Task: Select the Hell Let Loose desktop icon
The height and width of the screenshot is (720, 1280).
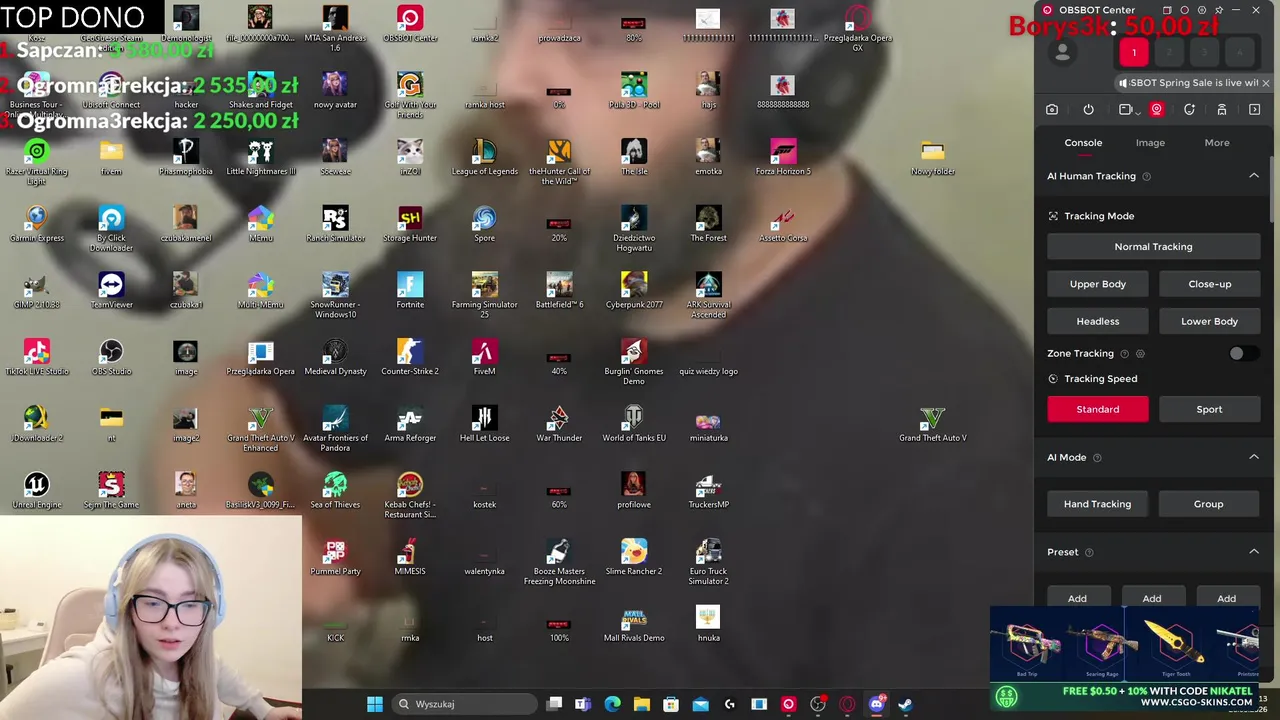Action: pos(484,425)
